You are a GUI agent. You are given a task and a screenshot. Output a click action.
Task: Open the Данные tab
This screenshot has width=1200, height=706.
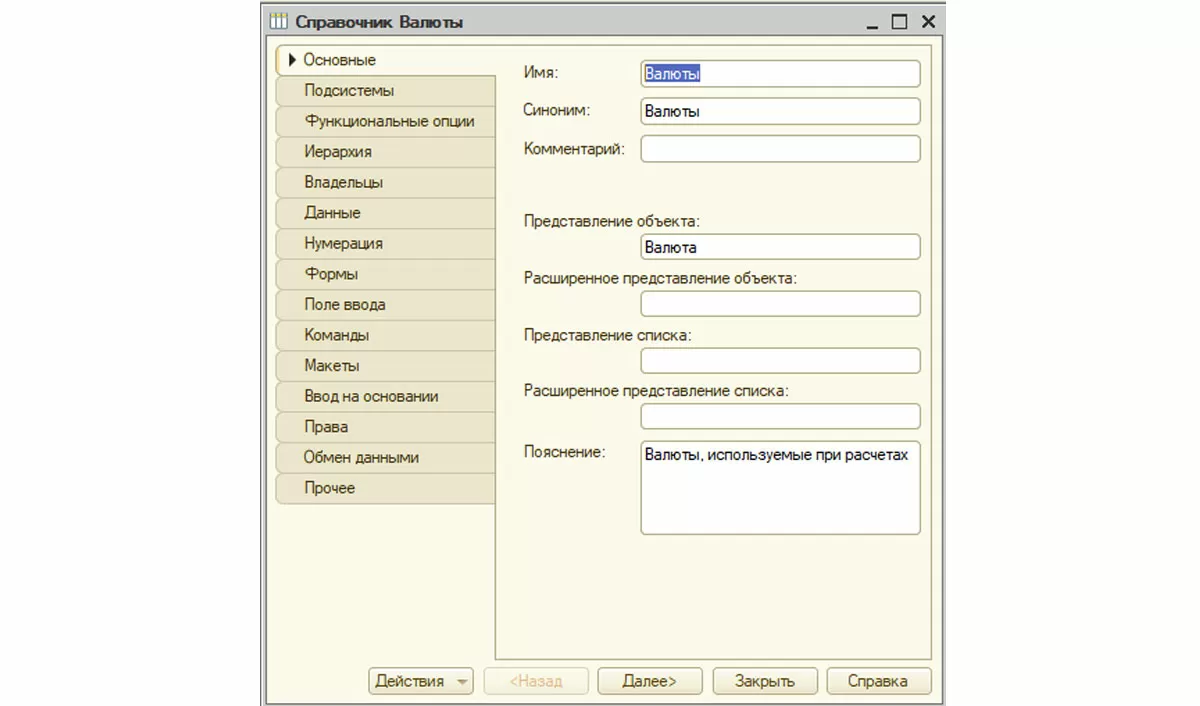332,213
